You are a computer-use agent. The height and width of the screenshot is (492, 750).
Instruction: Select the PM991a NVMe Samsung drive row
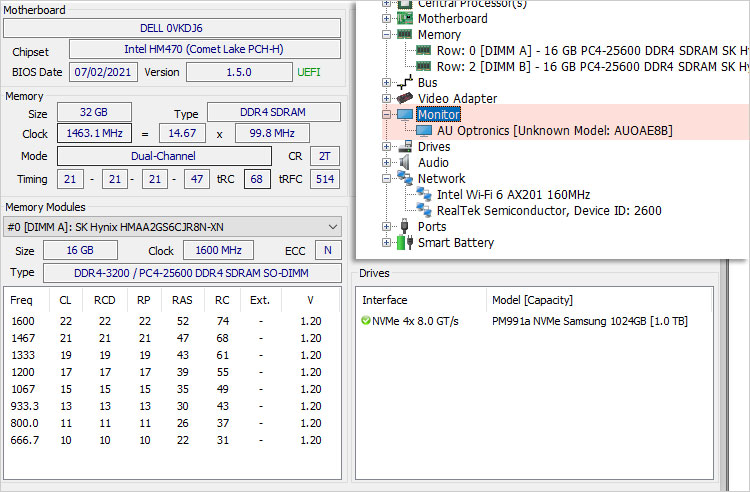tap(588, 322)
